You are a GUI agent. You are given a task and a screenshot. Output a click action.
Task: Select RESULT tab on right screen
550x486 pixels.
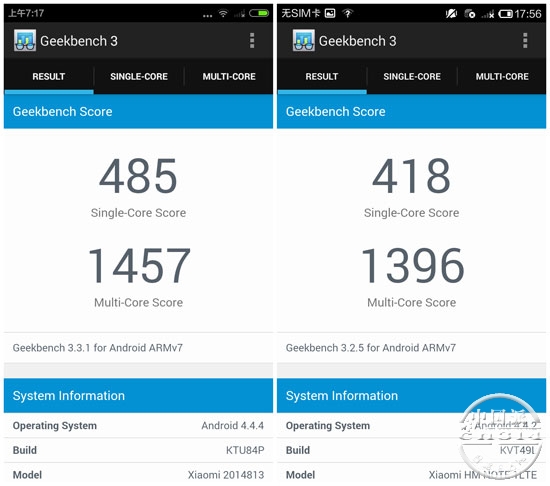[x=322, y=76]
